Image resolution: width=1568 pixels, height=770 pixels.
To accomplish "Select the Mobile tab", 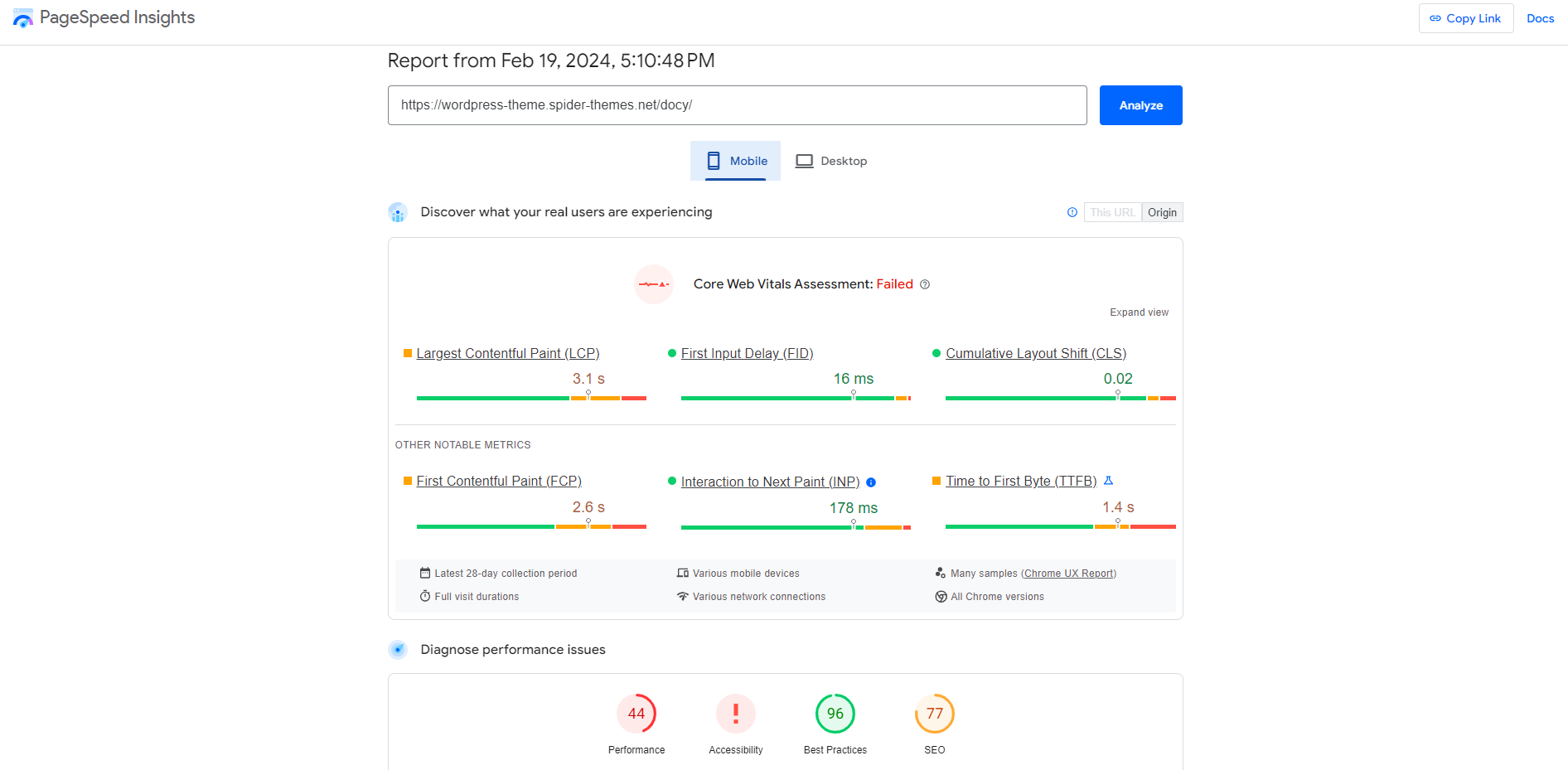I will coord(735,161).
